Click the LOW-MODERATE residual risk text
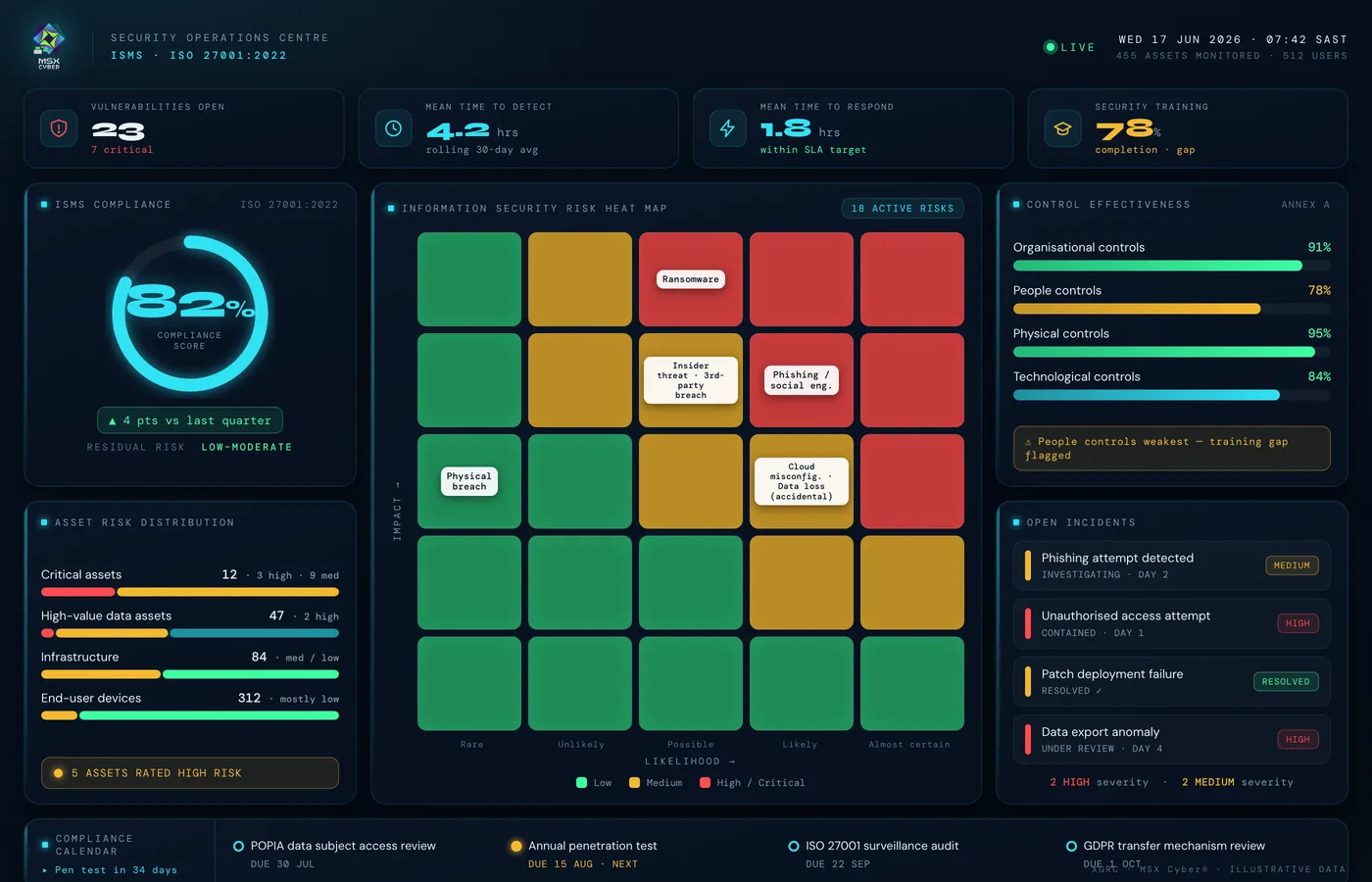The height and width of the screenshot is (882, 1372). (x=247, y=447)
